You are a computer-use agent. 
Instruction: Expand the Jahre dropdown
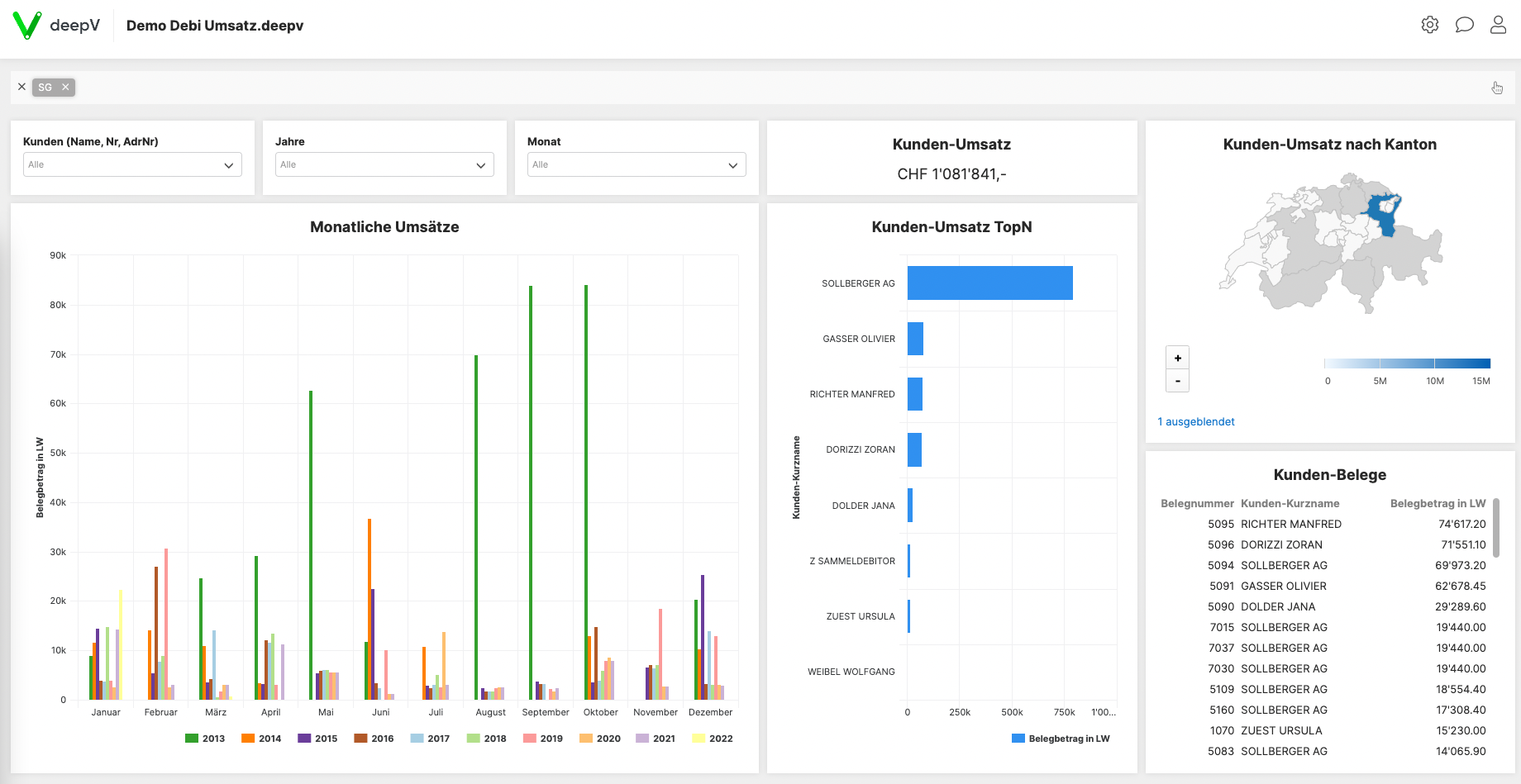click(x=384, y=164)
